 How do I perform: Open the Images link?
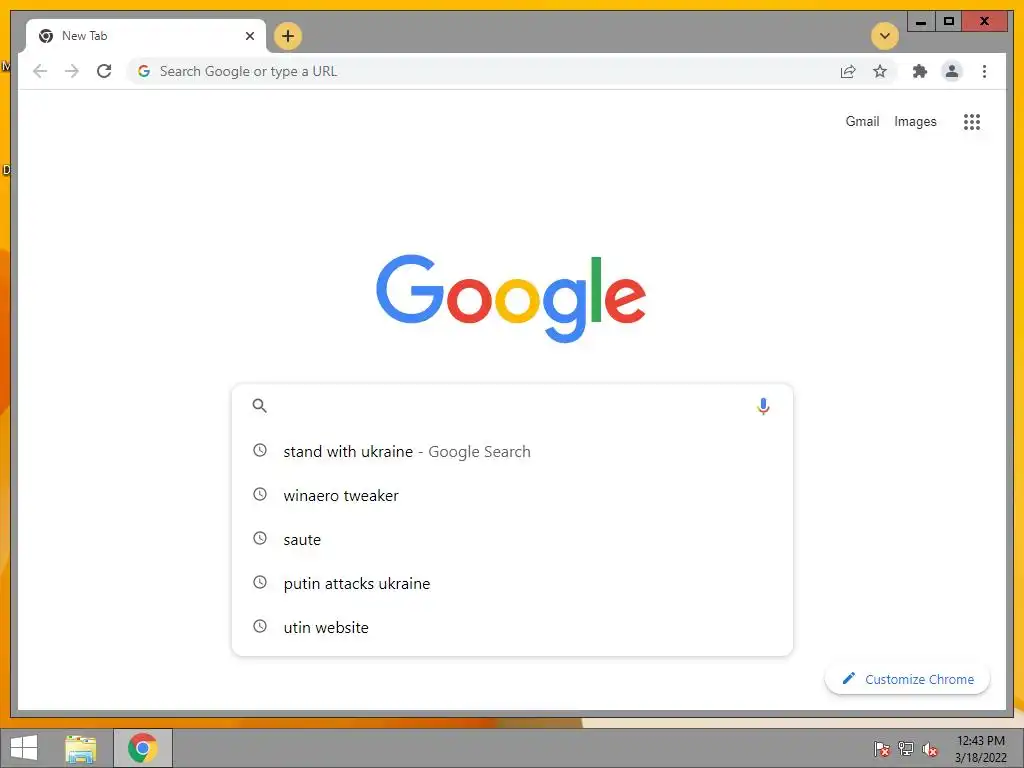pyautogui.click(x=915, y=121)
